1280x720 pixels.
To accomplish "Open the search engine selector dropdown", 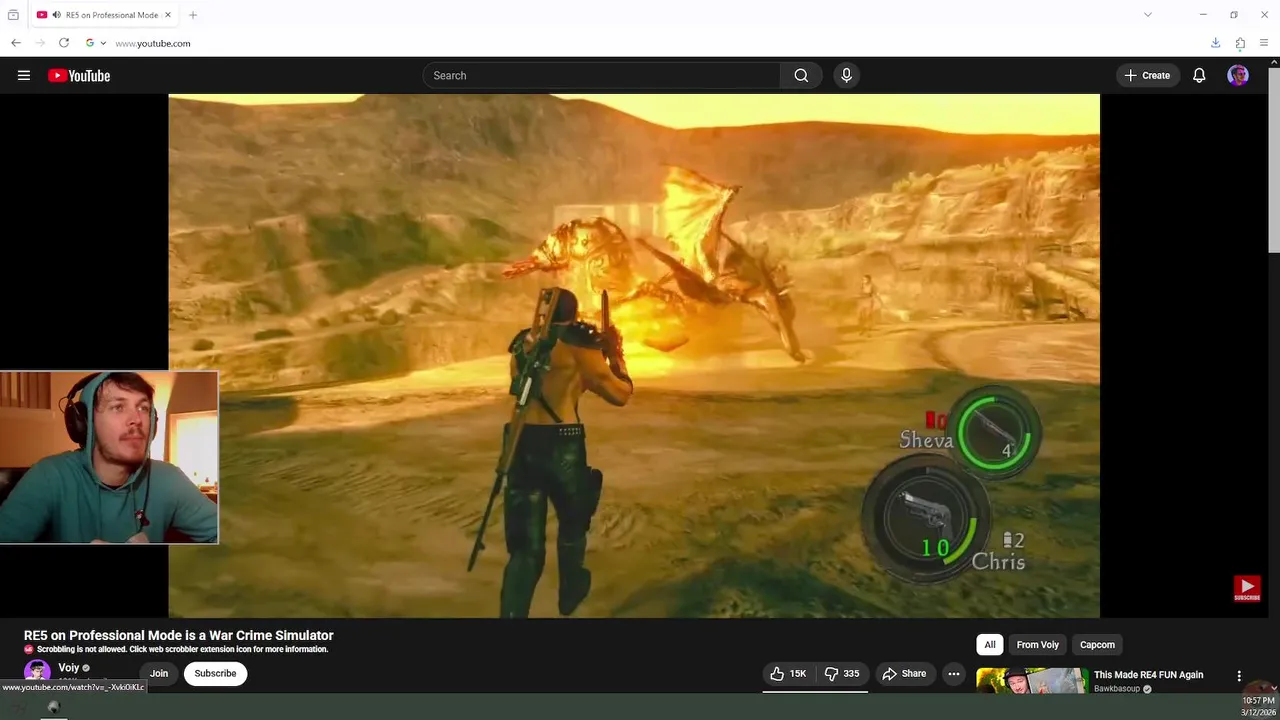I will tap(96, 43).
